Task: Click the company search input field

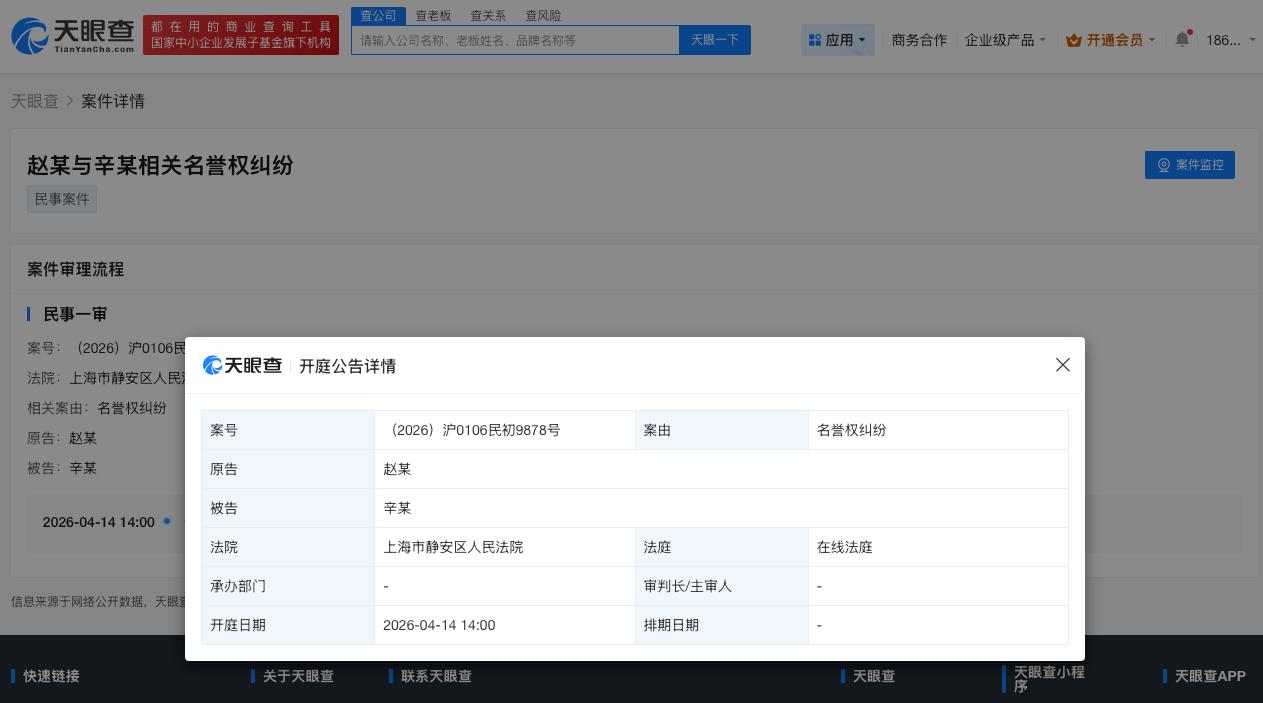Action: pyautogui.click(x=515, y=40)
